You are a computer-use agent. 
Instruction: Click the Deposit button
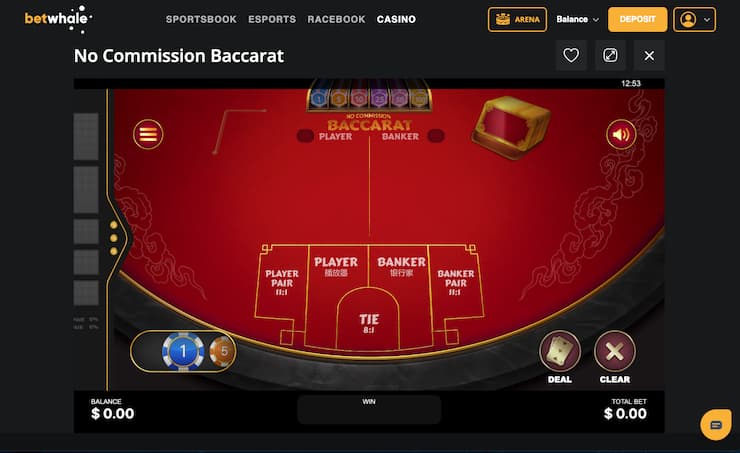pyautogui.click(x=638, y=19)
